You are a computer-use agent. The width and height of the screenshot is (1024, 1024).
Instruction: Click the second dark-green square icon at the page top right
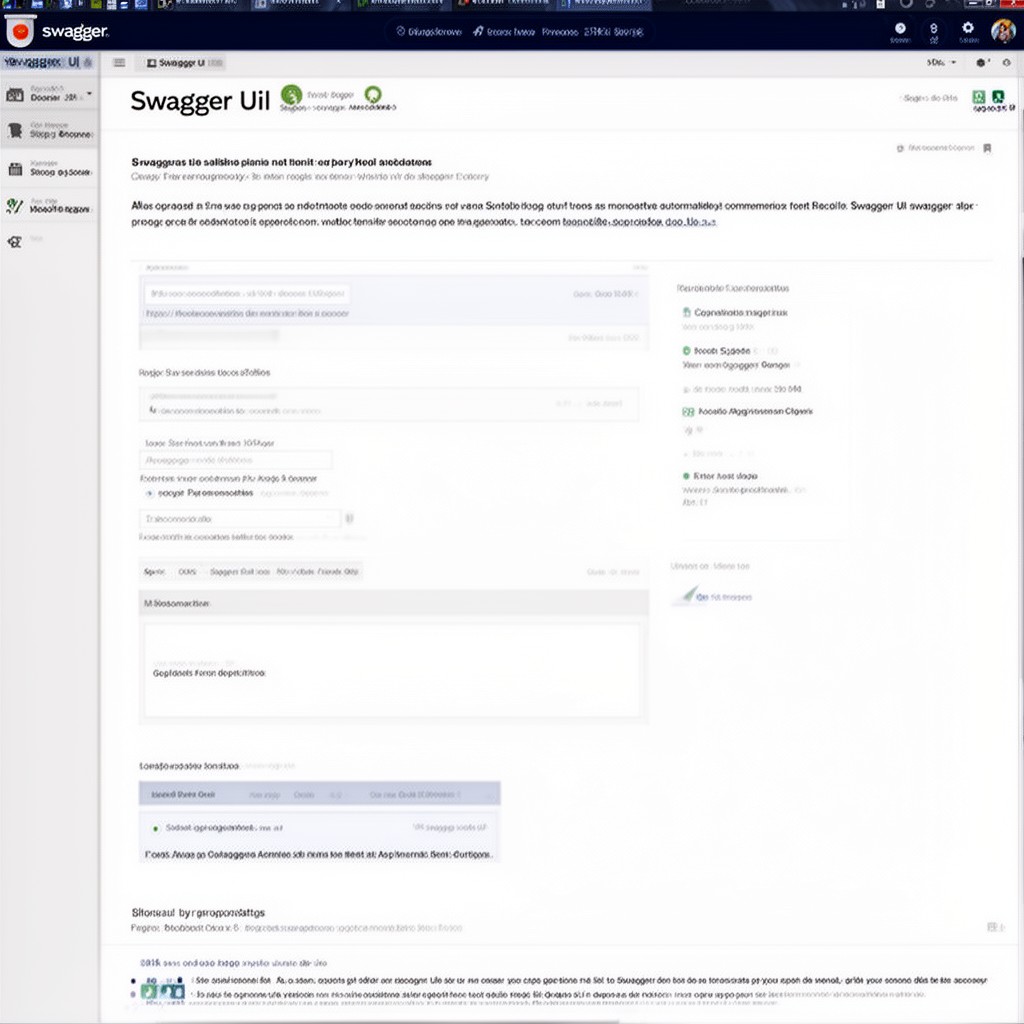[998, 97]
